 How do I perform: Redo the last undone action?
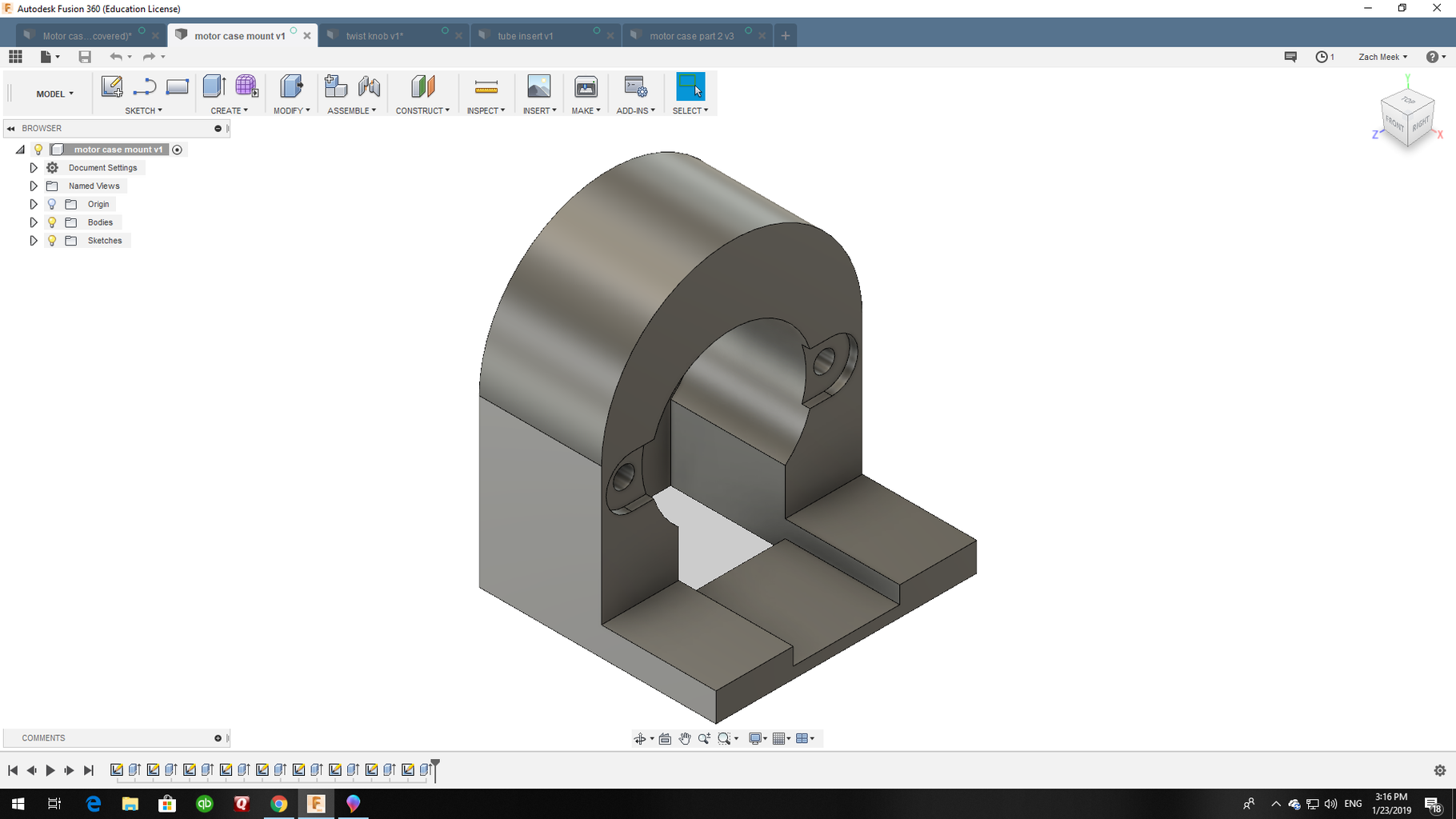[x=149, y=57]
